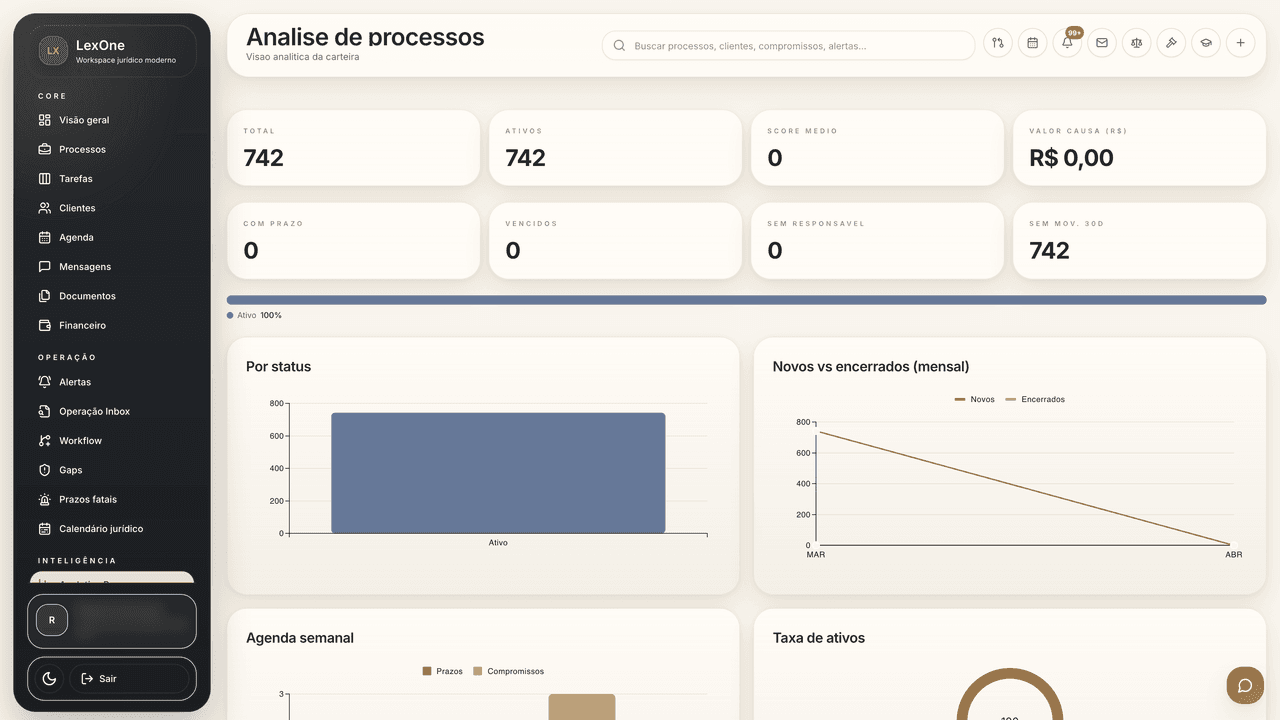The image size is (1280, 720).
Task: Open the calendar icon in the top bar
Action: point(1032,43)
